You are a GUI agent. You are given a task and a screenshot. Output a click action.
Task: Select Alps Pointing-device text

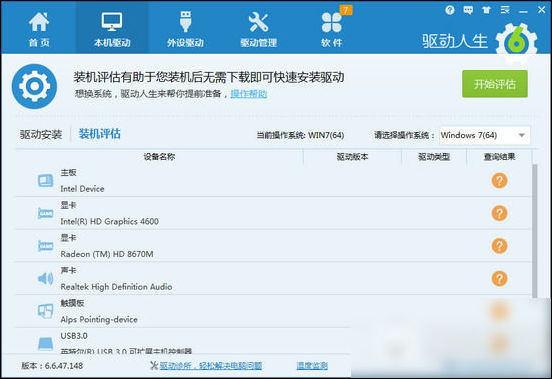click(99, 320)
